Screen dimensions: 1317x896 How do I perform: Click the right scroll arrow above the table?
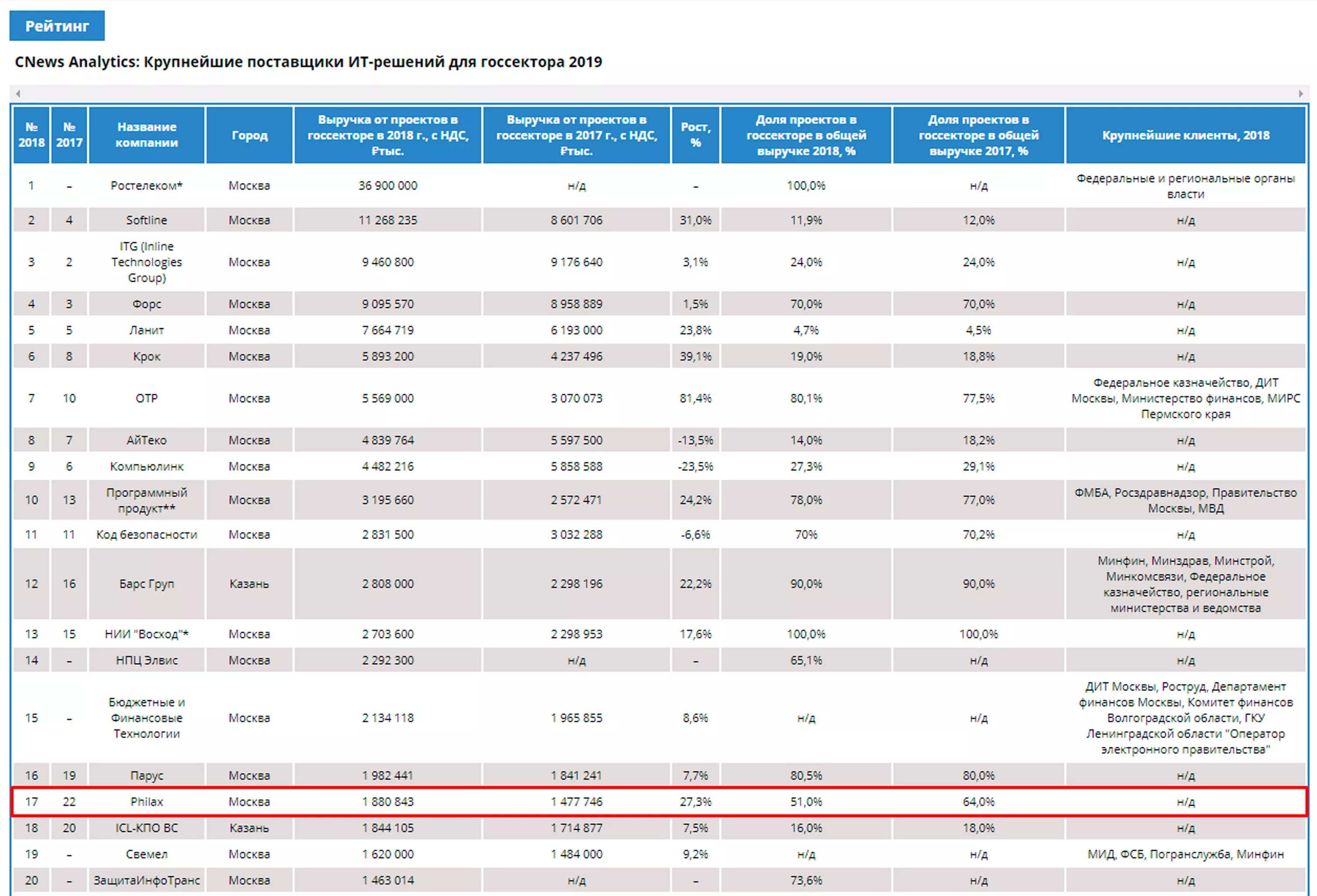click(x=1301, y=93)
